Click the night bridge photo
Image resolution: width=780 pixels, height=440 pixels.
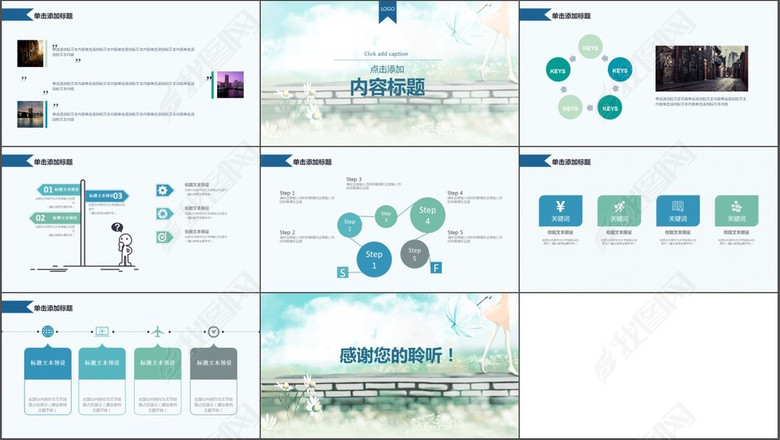pos(30,114)
